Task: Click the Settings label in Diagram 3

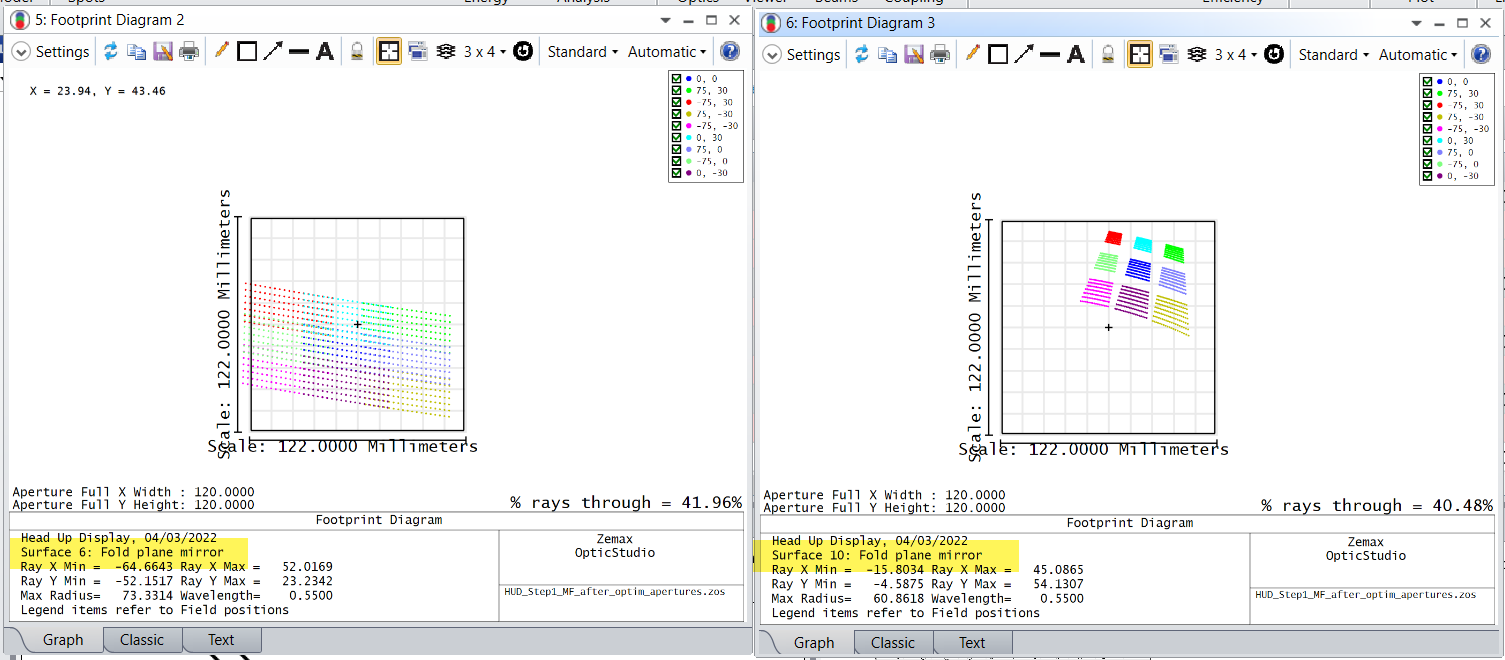Action: click(813, 54)
